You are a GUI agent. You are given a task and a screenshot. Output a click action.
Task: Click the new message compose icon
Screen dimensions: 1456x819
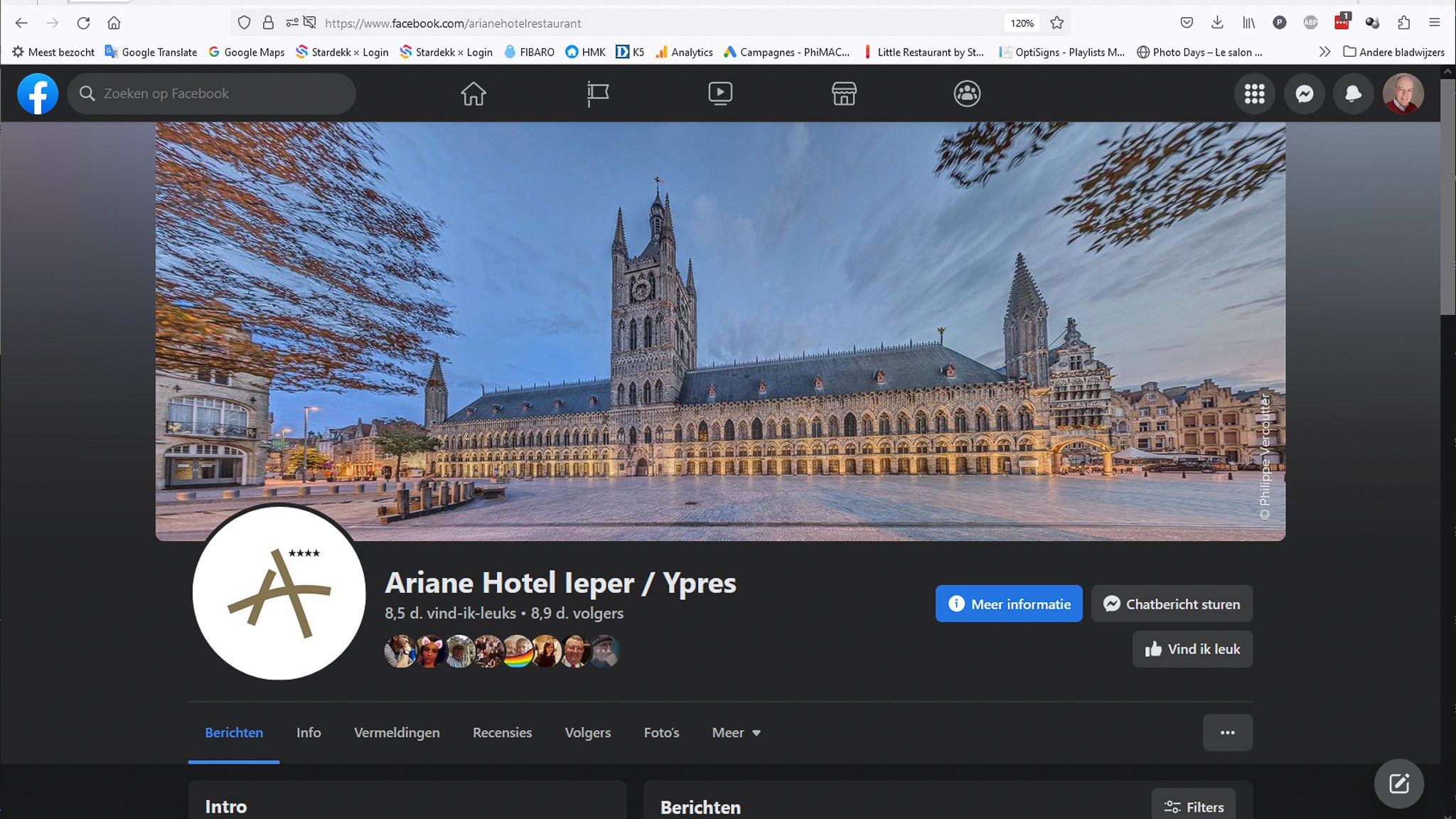coord(1398,783)
